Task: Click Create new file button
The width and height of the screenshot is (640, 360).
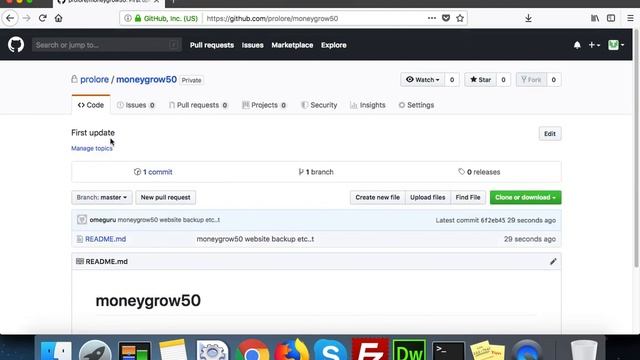Action: point(378,198)
